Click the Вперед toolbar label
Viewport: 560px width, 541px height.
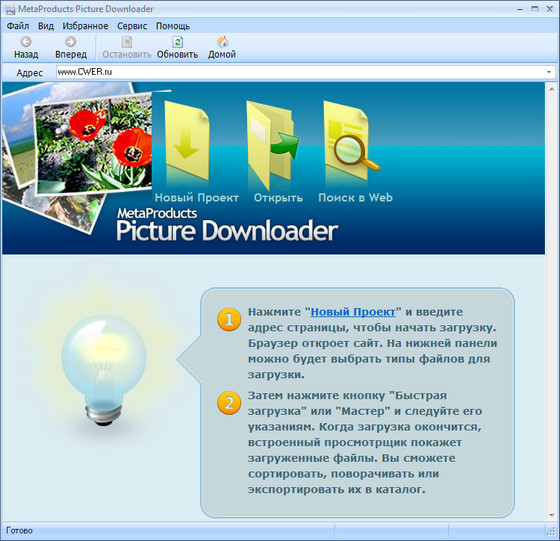71,55
